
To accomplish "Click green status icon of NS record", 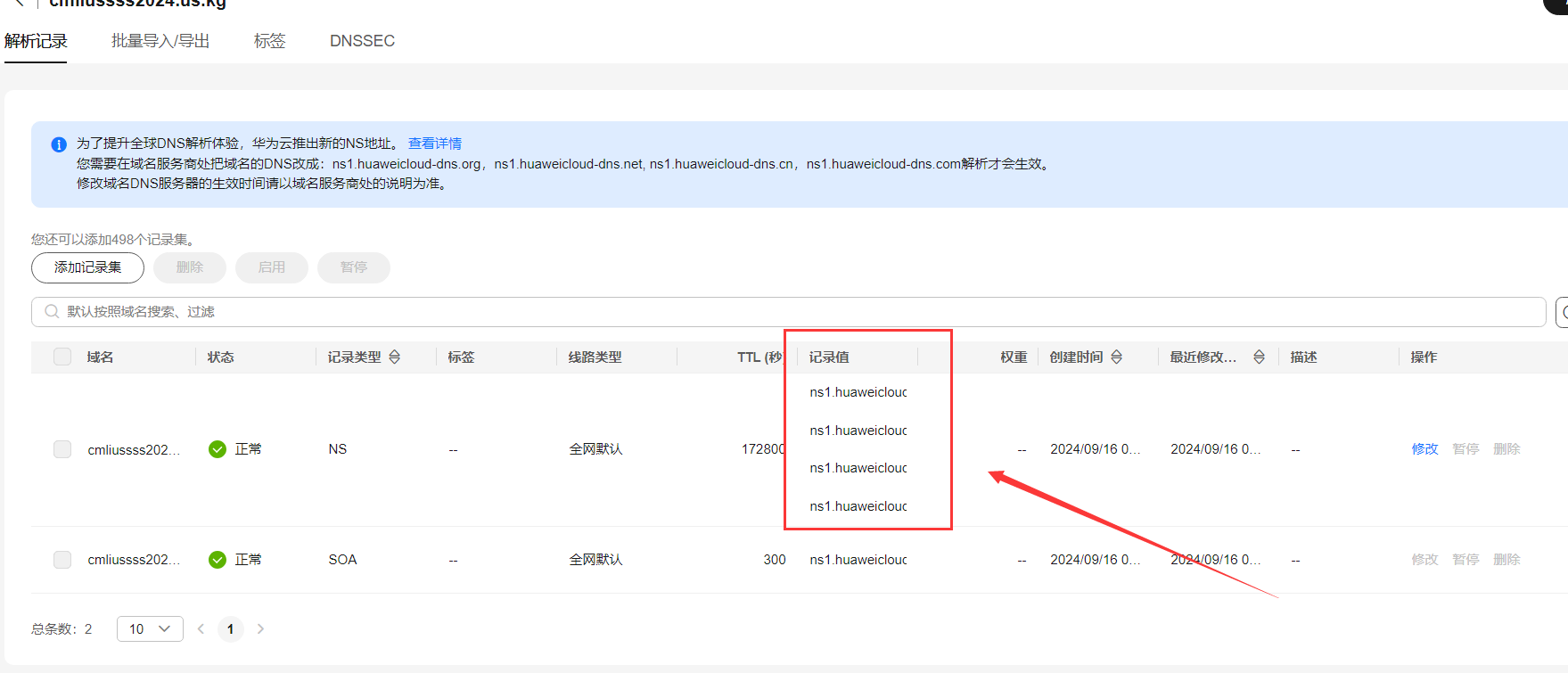I will (218, 449).
